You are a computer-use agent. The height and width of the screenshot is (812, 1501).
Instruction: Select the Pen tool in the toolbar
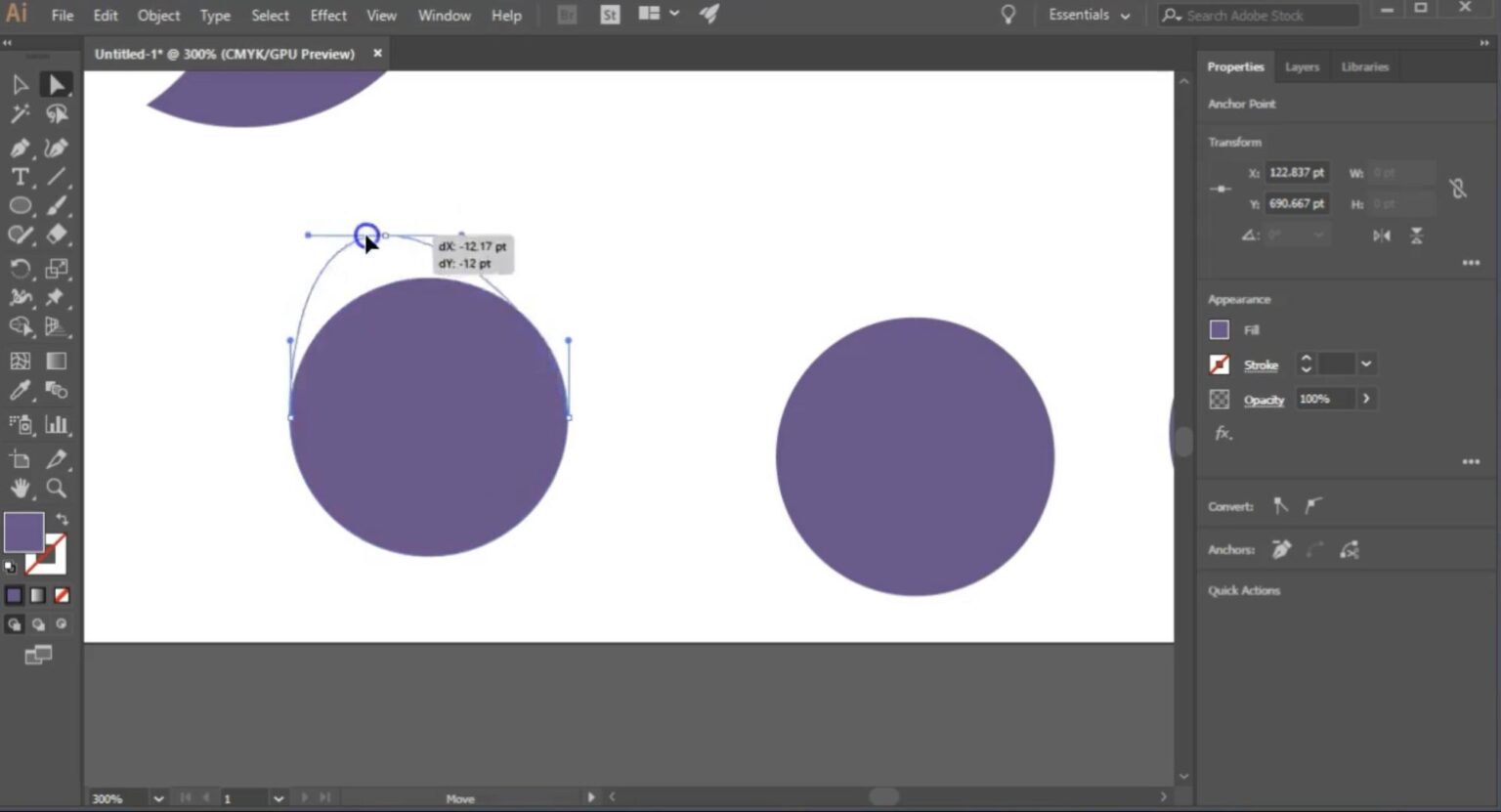pos(20,148)
